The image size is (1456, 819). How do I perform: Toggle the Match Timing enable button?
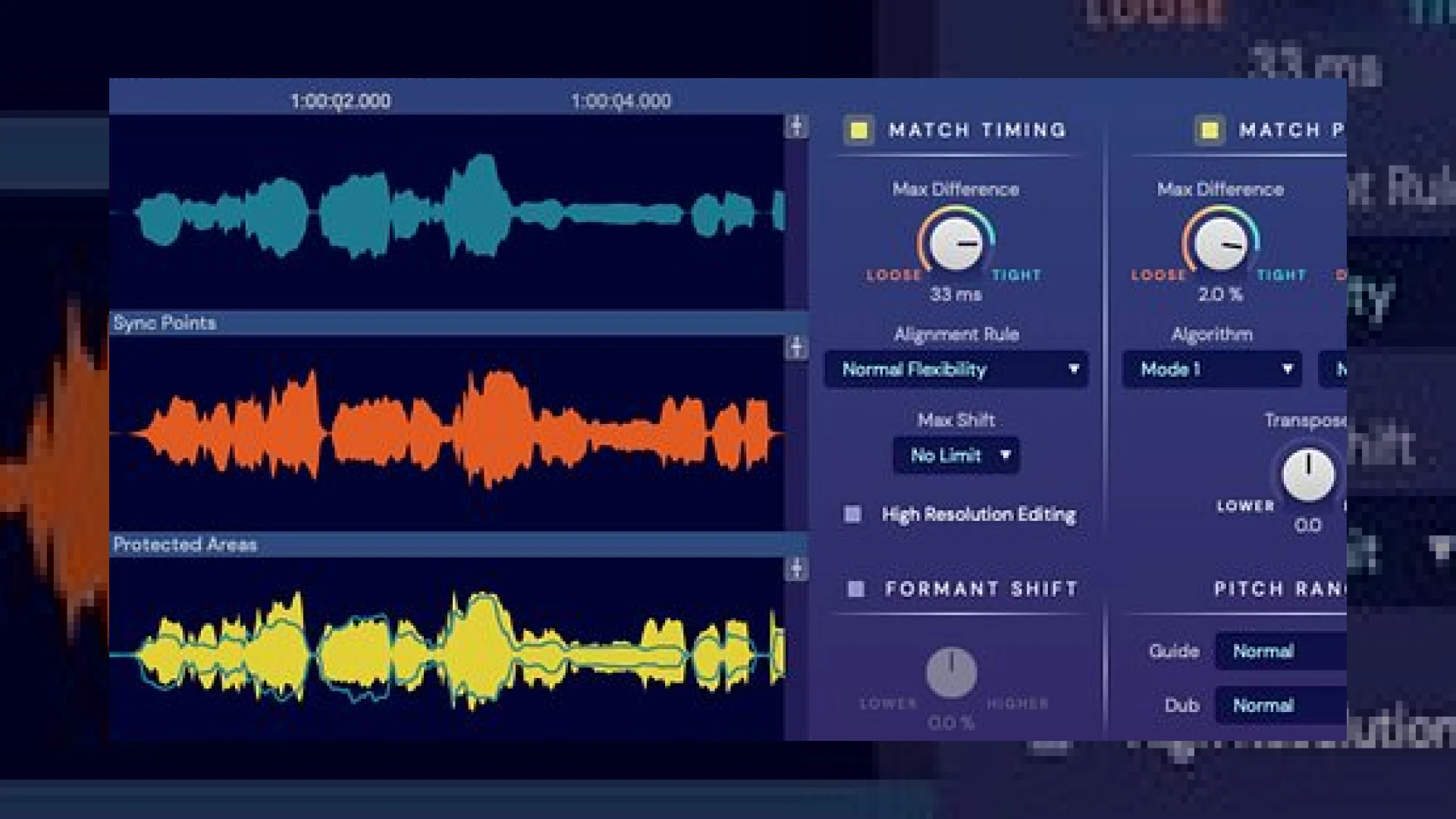pyautogui.click(x=858, y=130)
